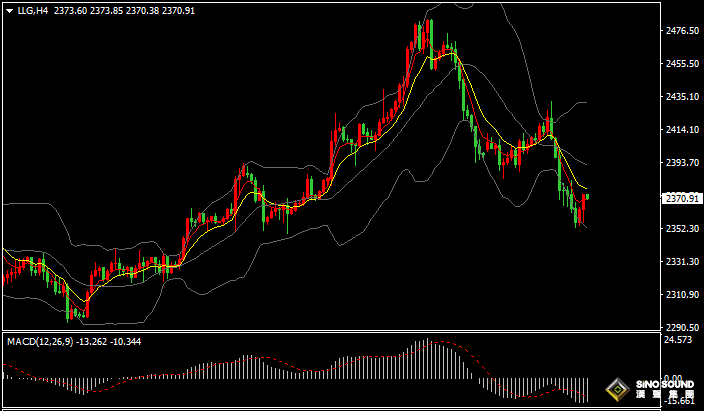Viewport: 704px width, 411px height.
Task: Click the 2476.50 price axis label
Action: (681, 31)
